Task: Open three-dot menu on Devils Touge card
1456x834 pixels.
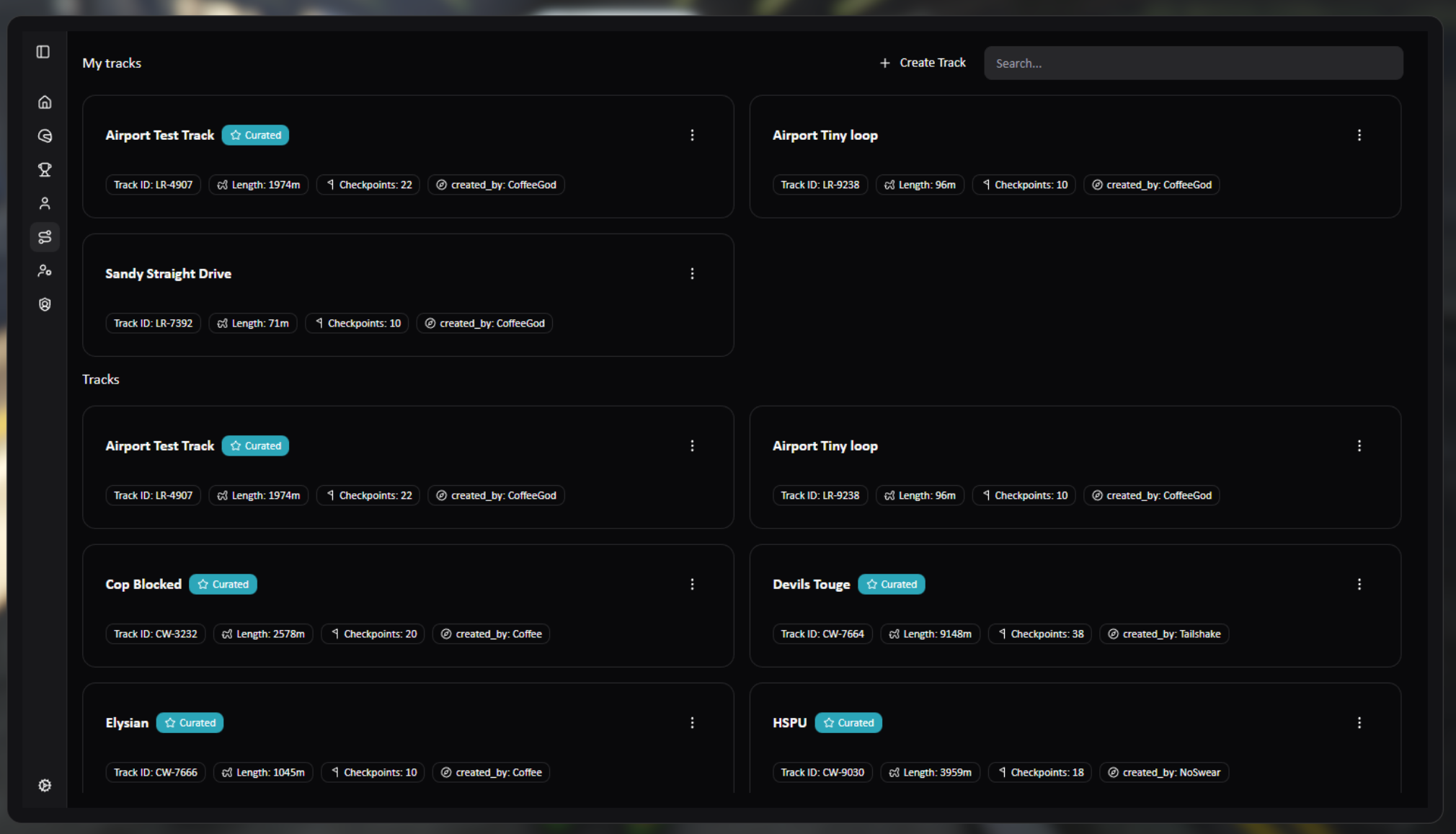Action: [1359, 585]
